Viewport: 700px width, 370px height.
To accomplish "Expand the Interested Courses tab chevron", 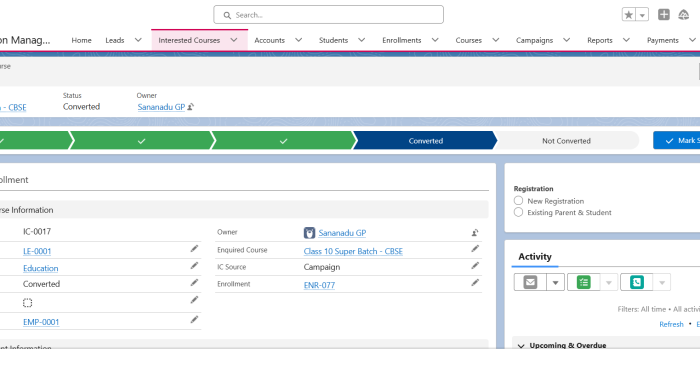I will point(234,40).
